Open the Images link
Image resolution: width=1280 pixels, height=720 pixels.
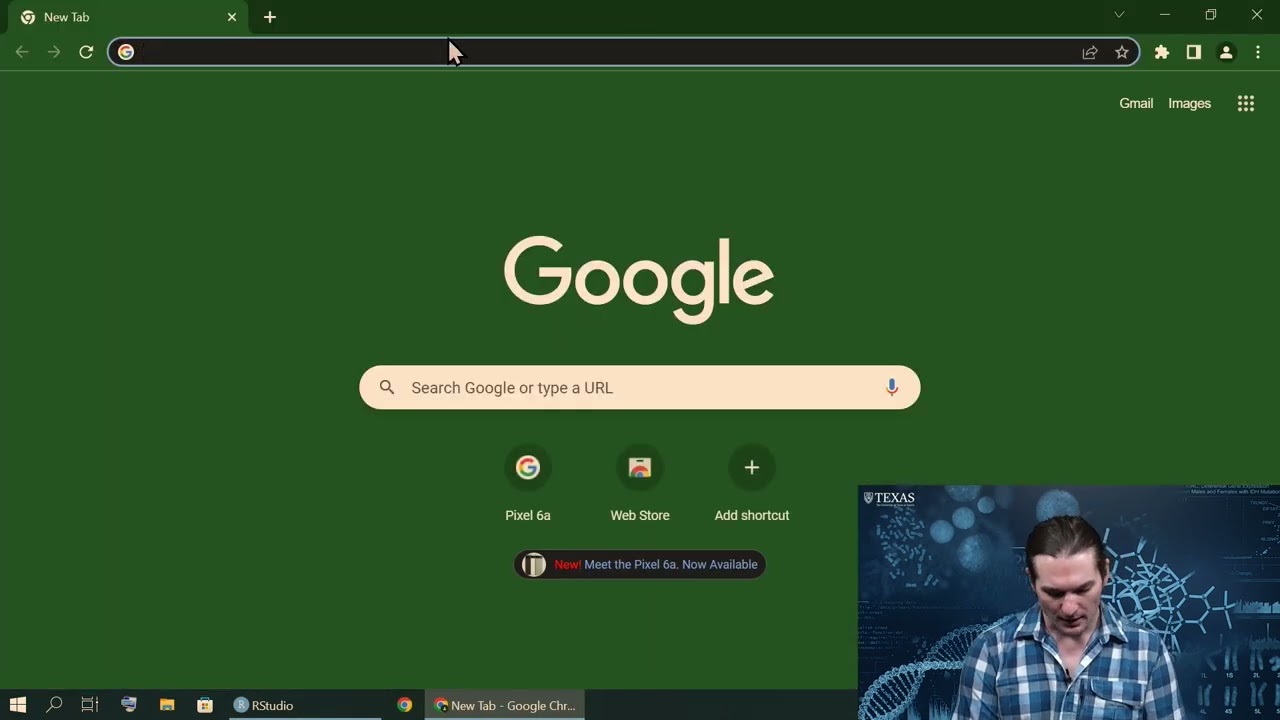click(1189, 103)
